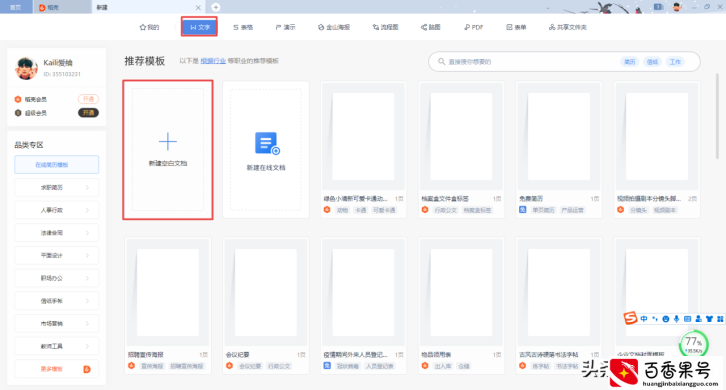This screenshot has height=390, width=726.
Task: Click the plus icon for blank document
Action: pos(168,141)
